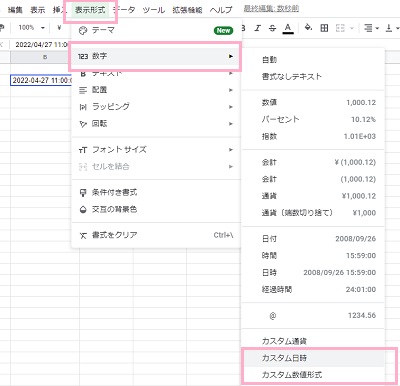Choose the @ 1234.56 custom format
The height and width of the screenshot is (386, 400).
313,315
